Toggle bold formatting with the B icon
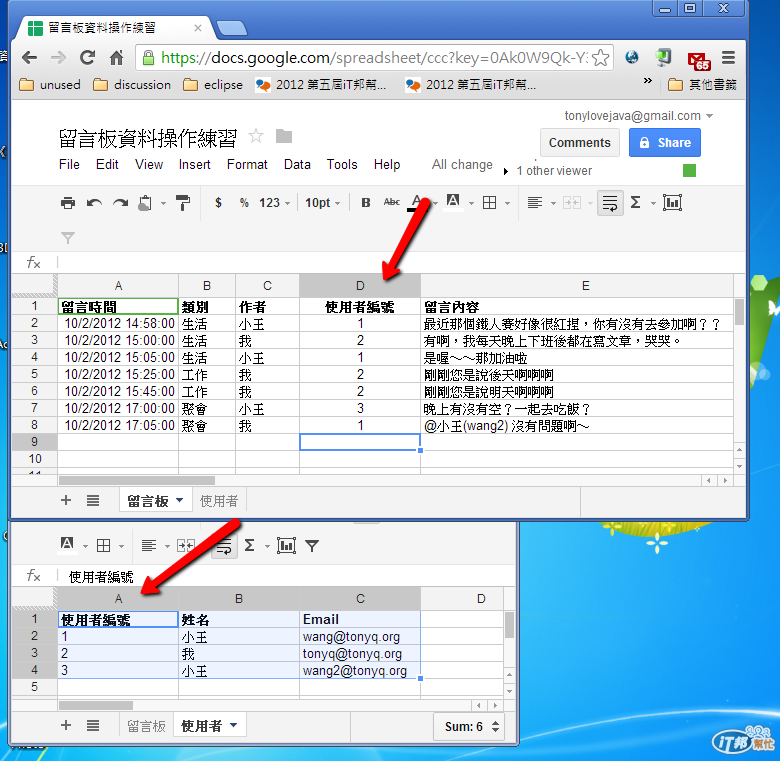This screenshot has width=780, height=761. [366, 203]
